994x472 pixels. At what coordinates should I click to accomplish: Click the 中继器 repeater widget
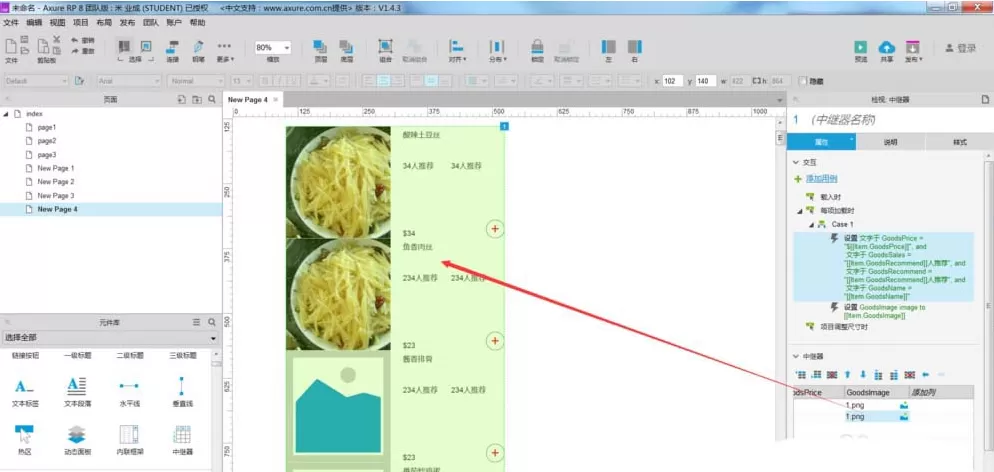183,440
